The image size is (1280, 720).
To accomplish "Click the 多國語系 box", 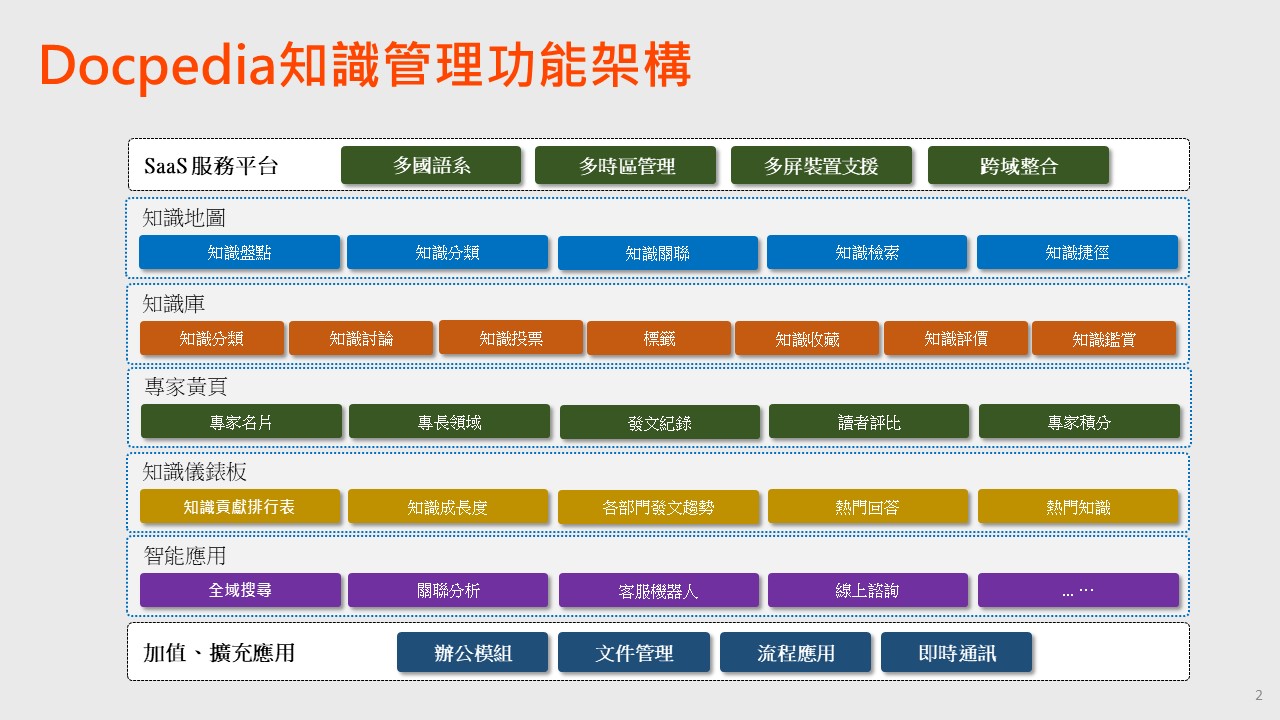I will pos(431,165).
